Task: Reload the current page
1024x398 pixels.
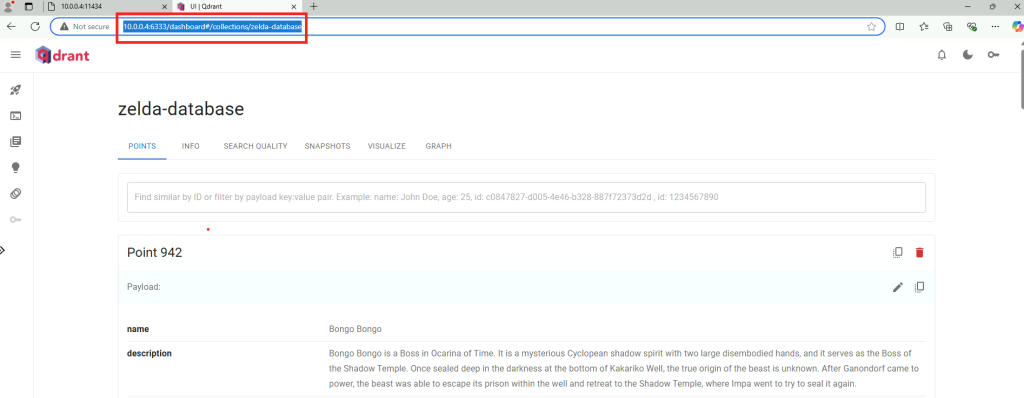Action: [x=36, y=26]
